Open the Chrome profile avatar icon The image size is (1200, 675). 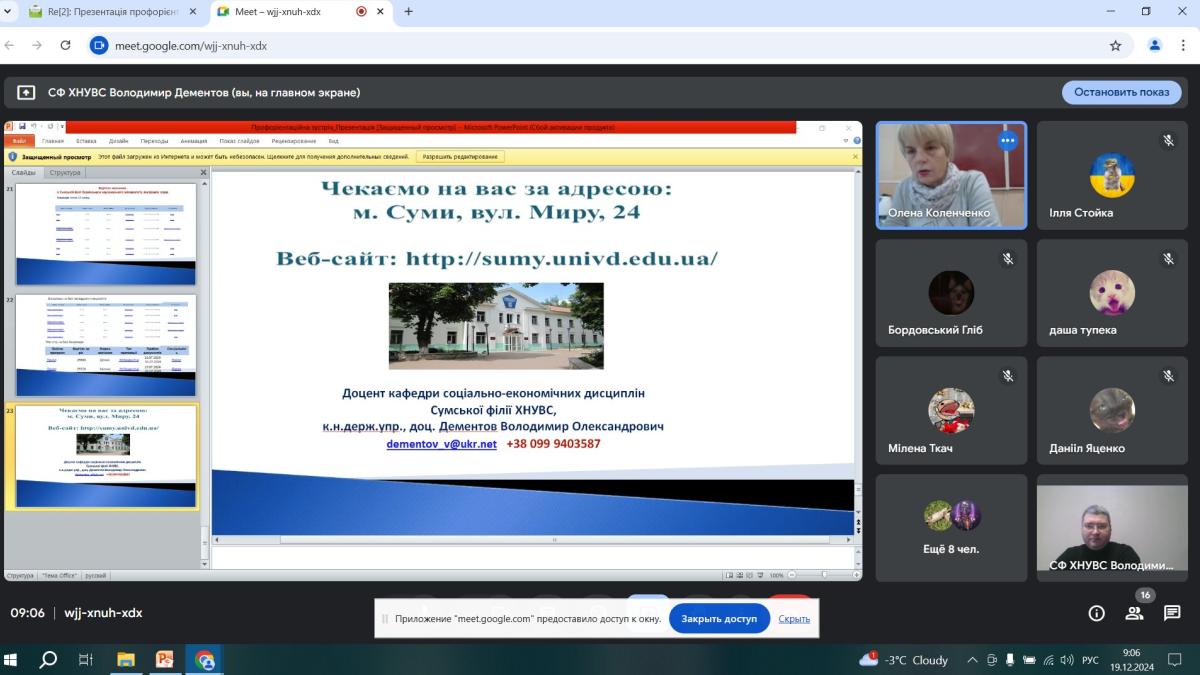point(1155,45)
